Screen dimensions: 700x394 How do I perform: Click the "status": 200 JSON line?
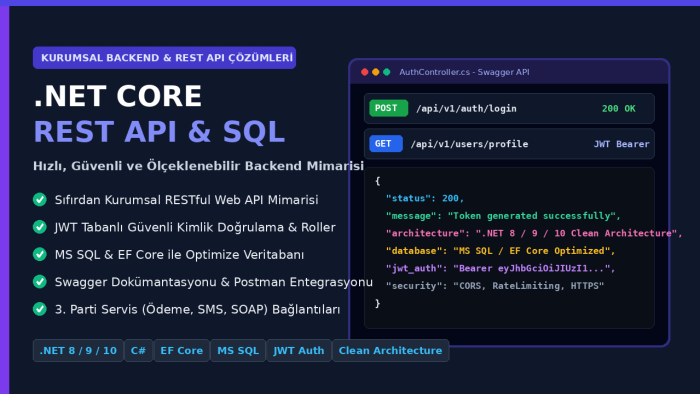click(425, 198)
